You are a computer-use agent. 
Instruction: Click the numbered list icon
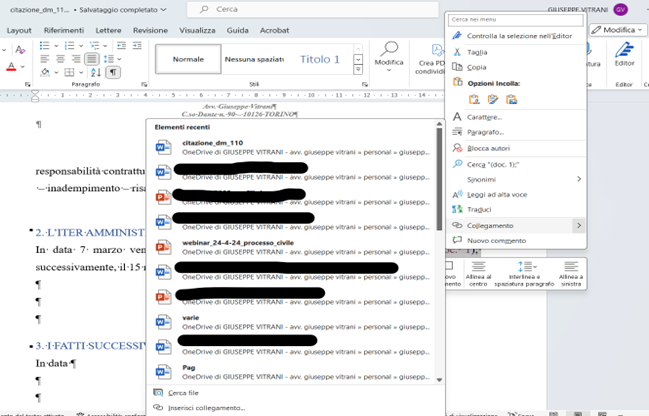click(x=70, y=46)
